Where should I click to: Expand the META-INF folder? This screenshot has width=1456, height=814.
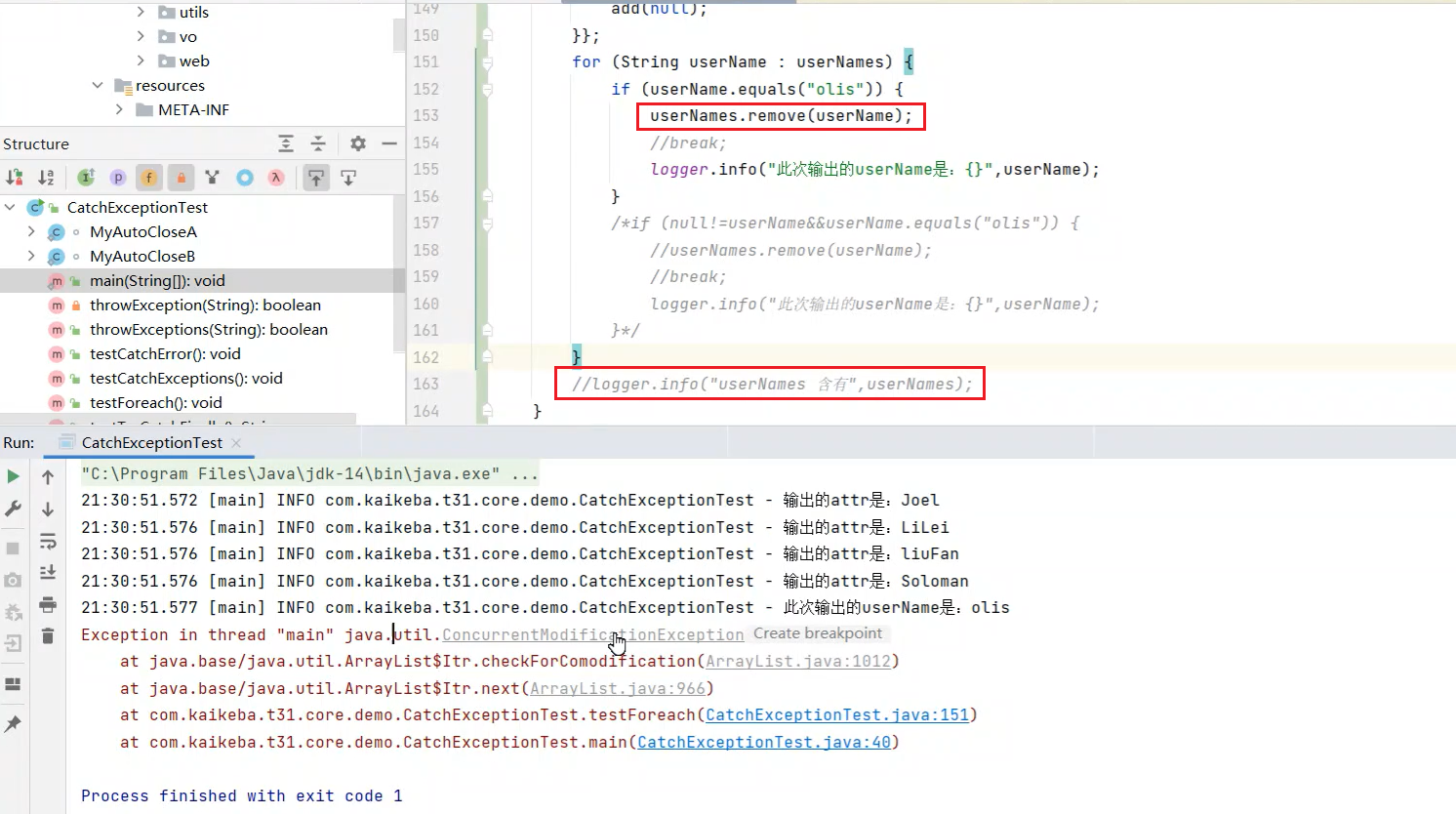click(x=119, y=109)
